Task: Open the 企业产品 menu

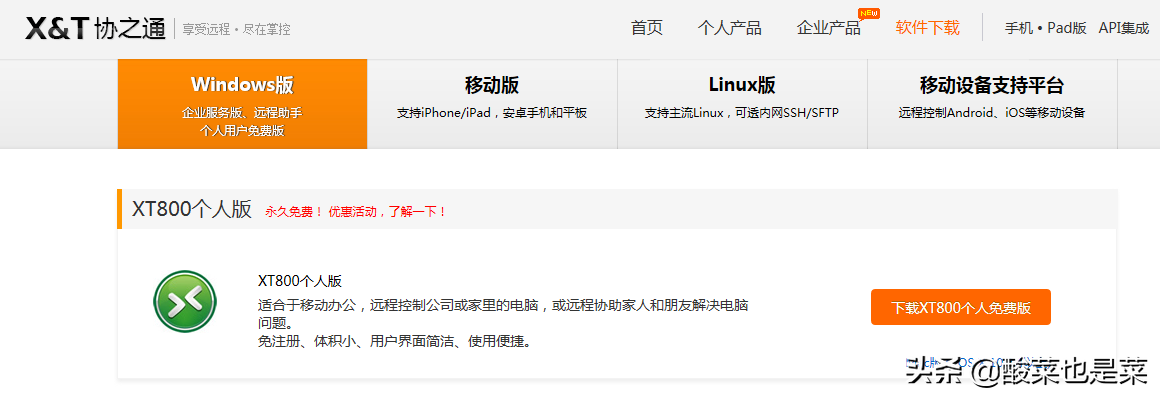Action: [829, 28]
